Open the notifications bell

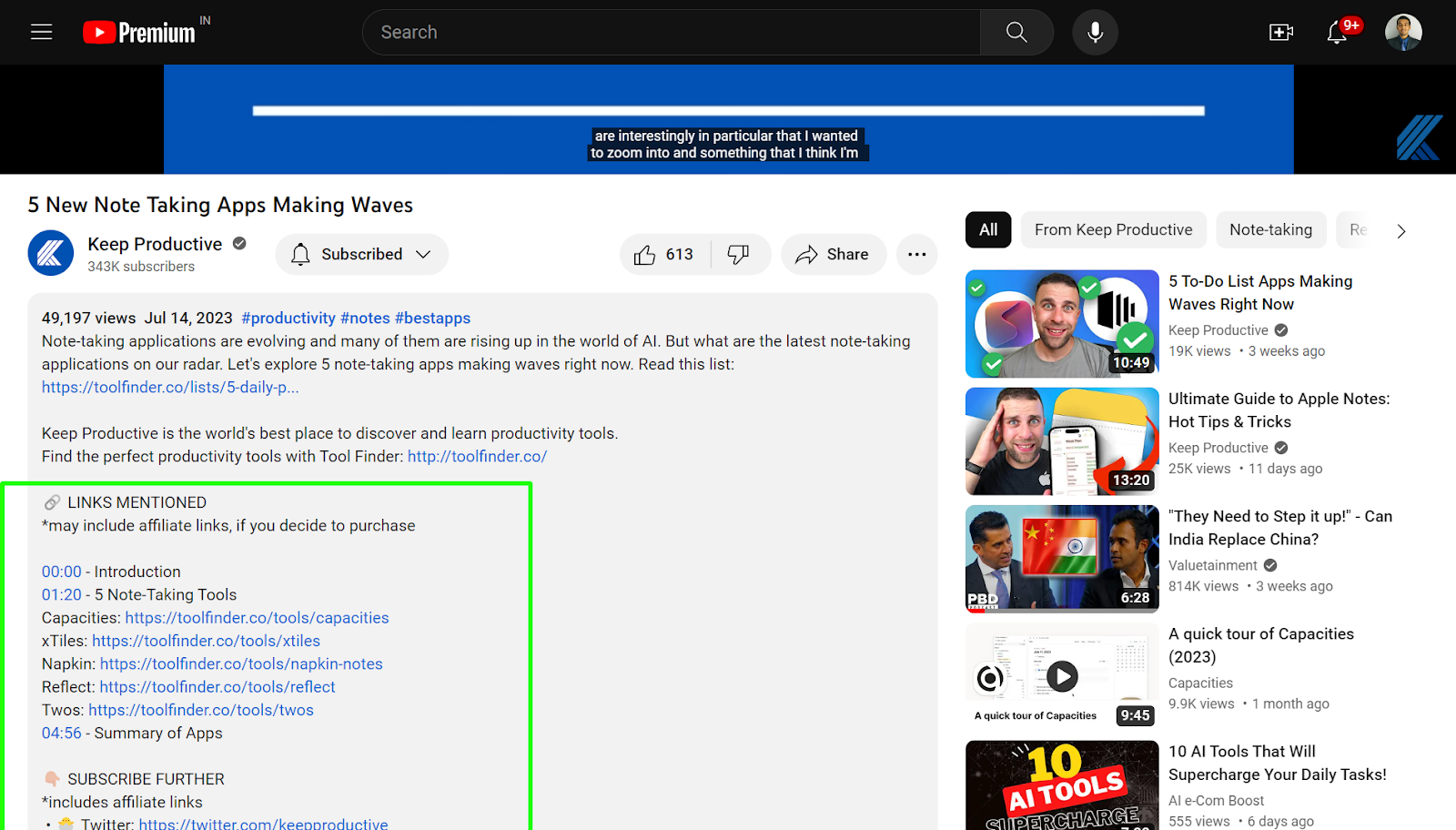pos(1337,33)
